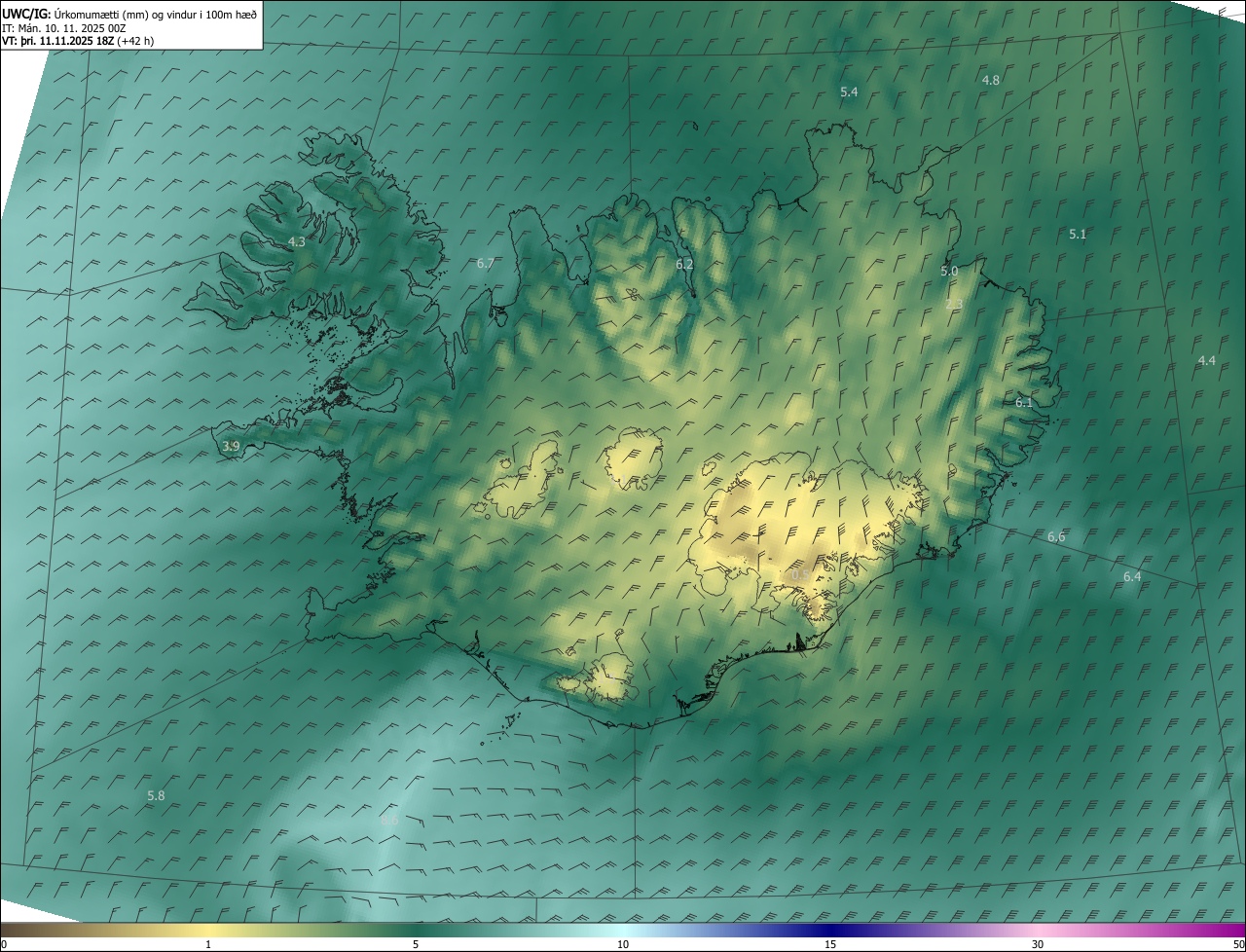Select the 5.0 value on the northeast coast

[949, 272]
